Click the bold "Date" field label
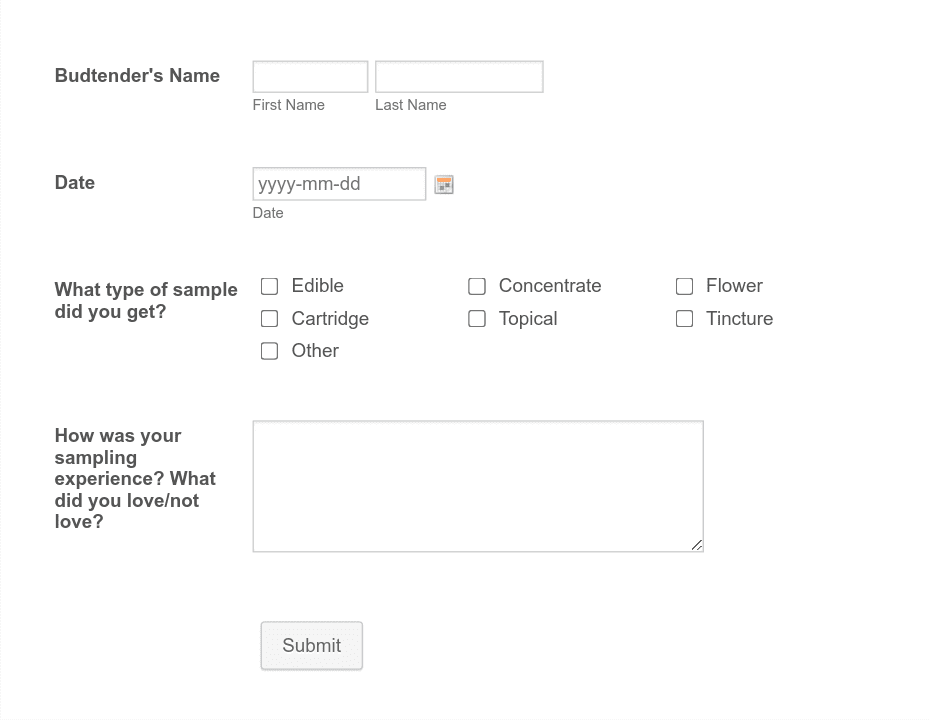The image size is (930, 720). point(75,183)
